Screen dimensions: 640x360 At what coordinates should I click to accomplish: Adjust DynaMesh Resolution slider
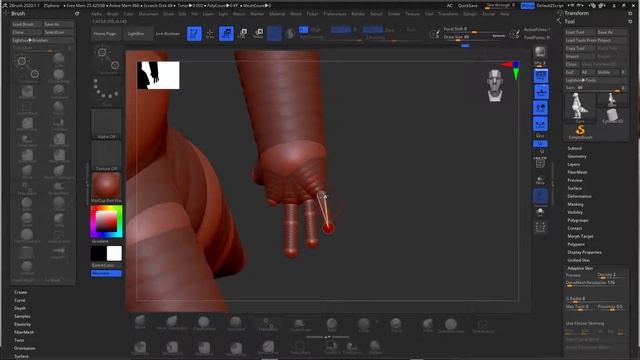[596, 282]
